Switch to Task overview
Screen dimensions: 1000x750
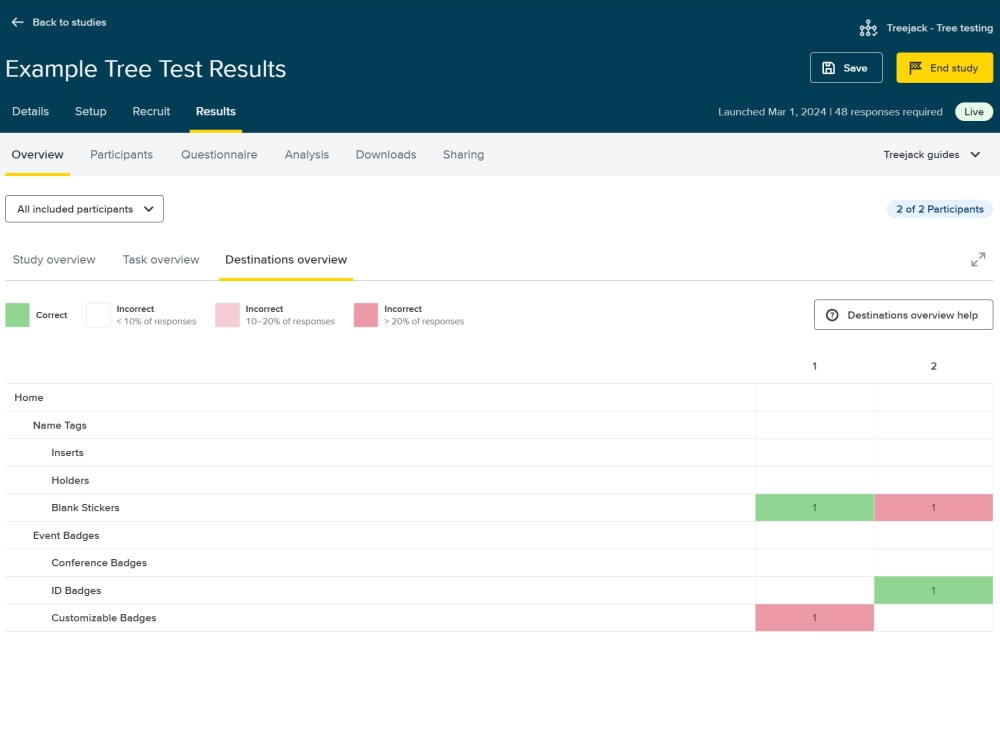pyautogui.click(x=161, y=260)
